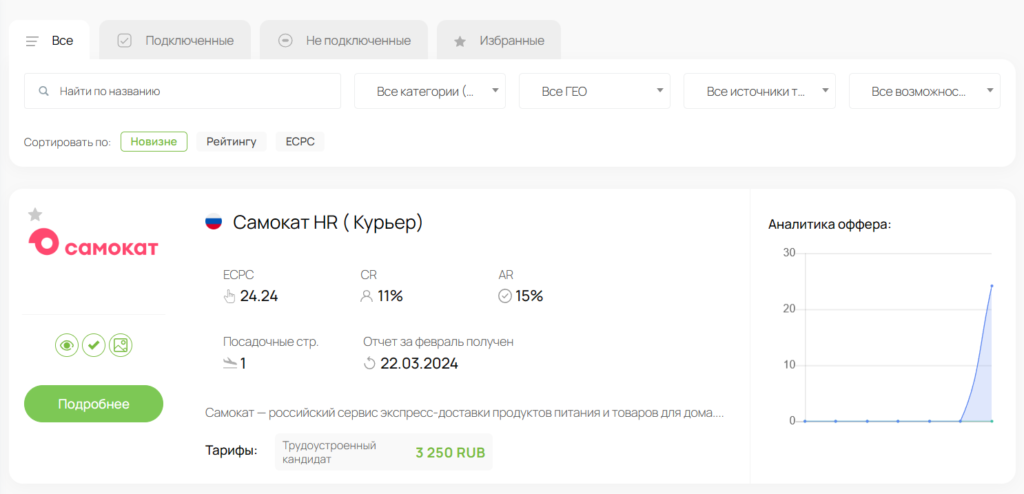Sort offers by ECPC
The image size is (1024, 494).
point(300,142)
